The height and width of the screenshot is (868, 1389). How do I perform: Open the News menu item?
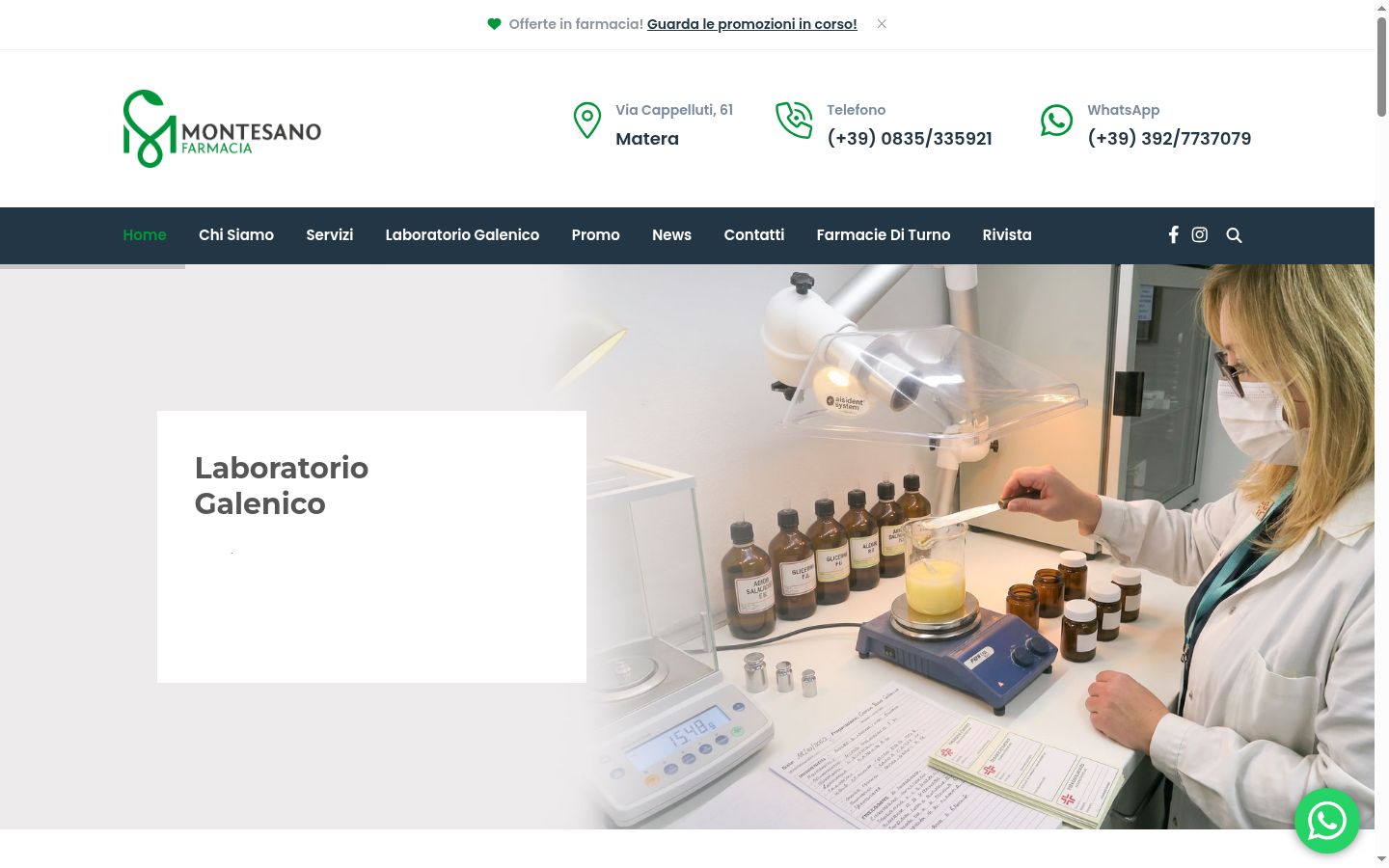click(x=671, y=234)
